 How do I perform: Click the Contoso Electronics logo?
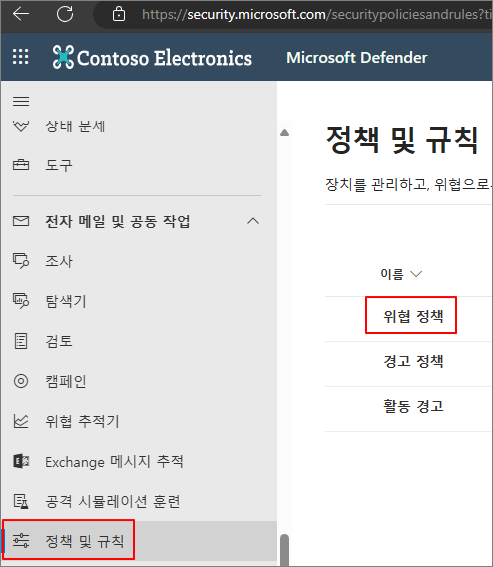[152, 57]
